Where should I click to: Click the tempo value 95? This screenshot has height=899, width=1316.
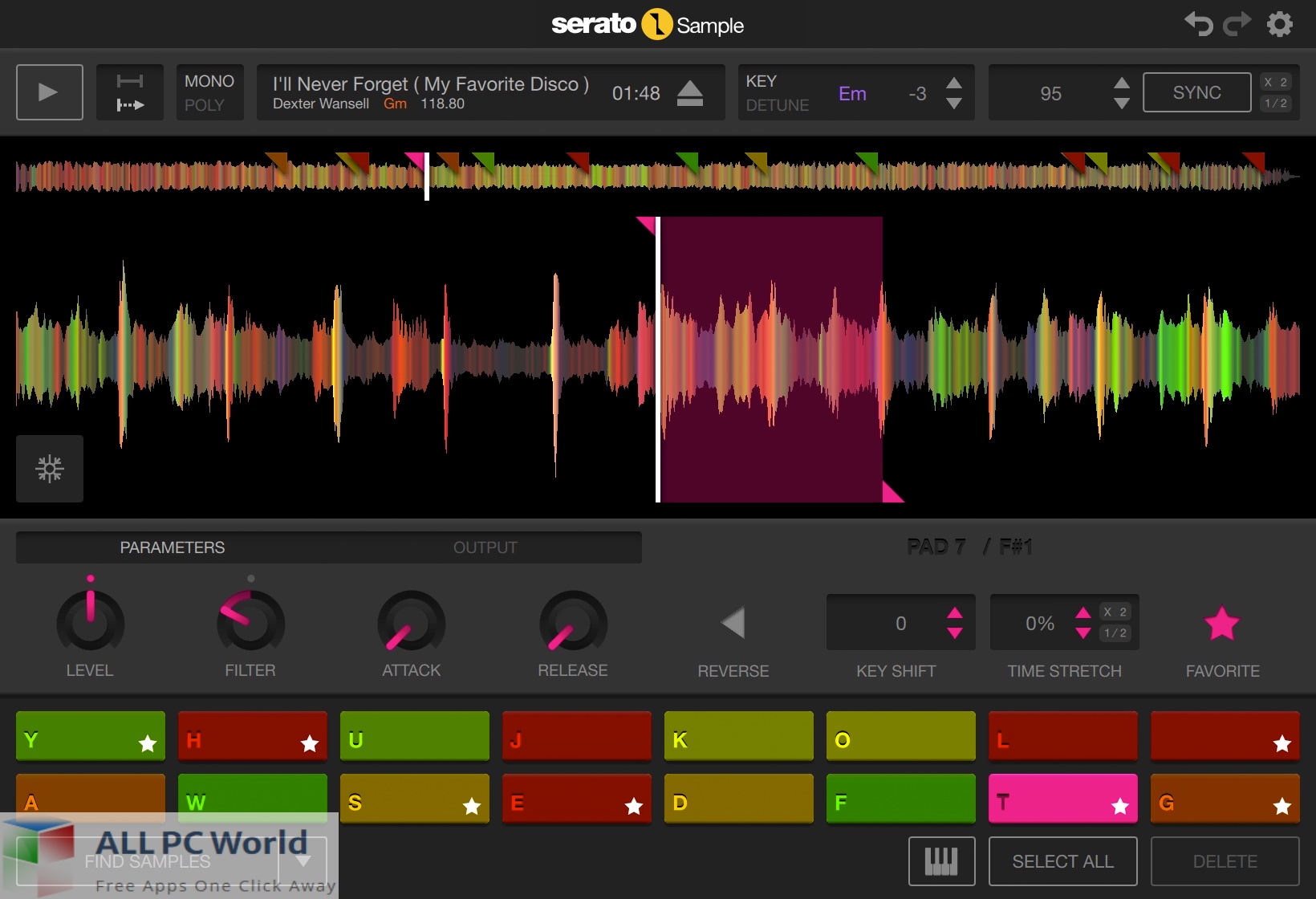pyautogui.click(x=1050, y=94)
